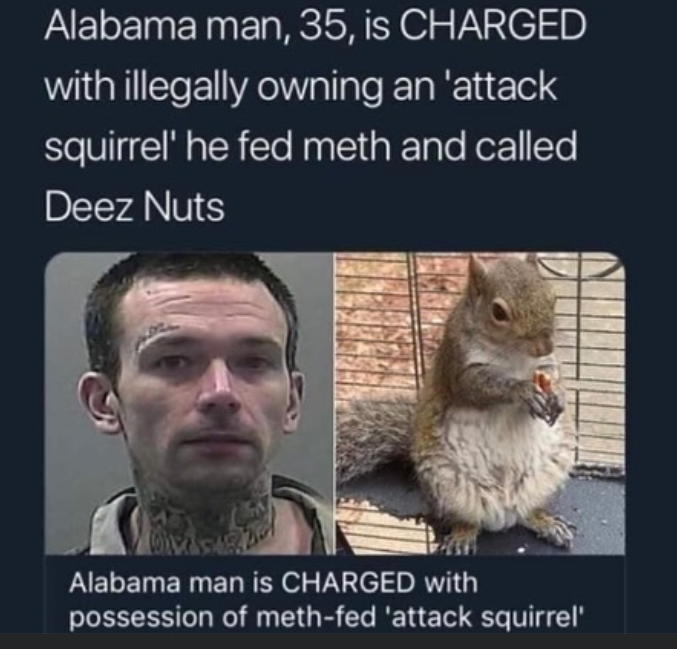
Task: Select the 'Deez Nuts' text in the tweet
Action: (x=135, y=207)
